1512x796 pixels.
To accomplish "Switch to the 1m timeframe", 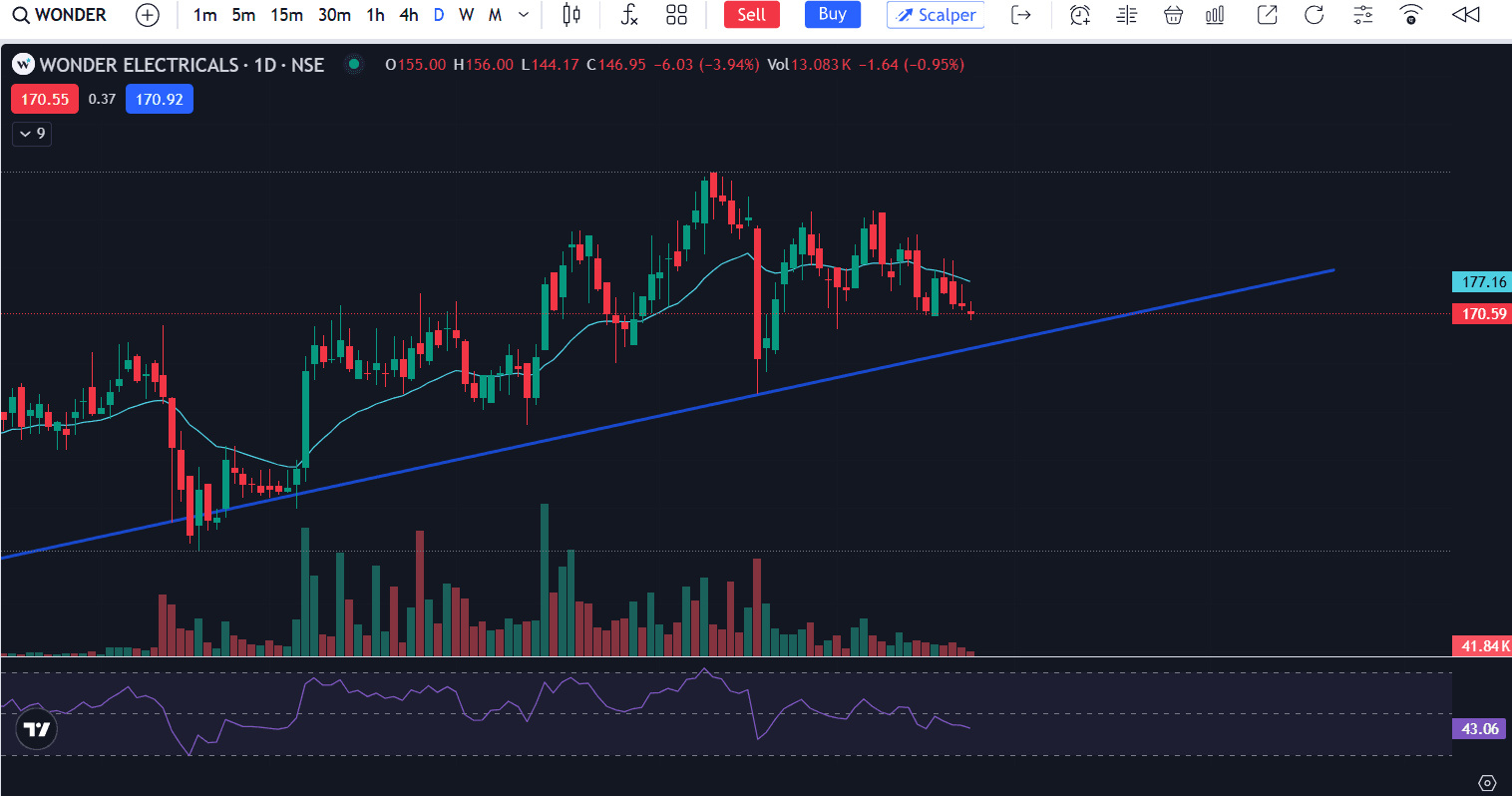I will coord(204,15).
